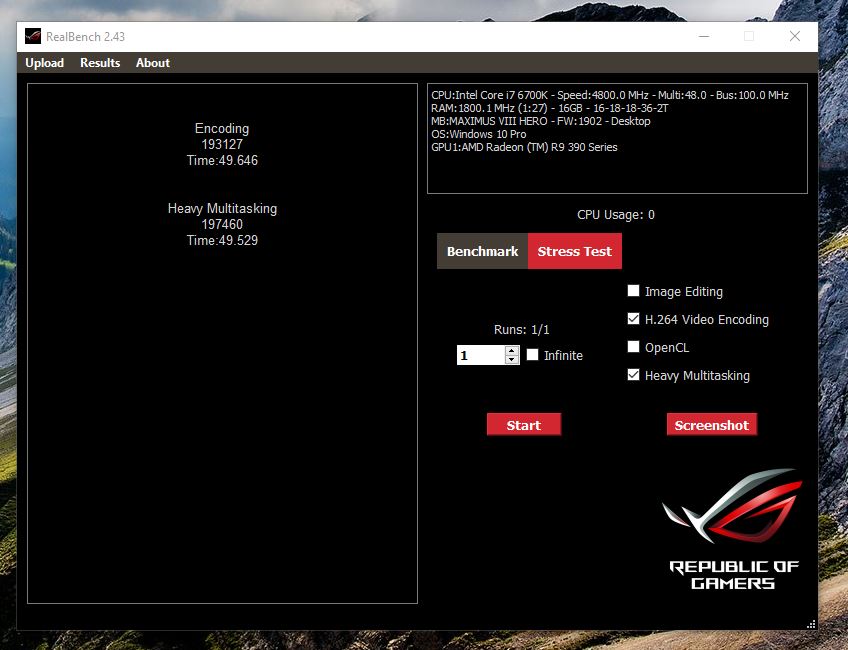Image resolution: width=848 pixels, height=650 pixels.
Task: Click the runs number input field
Action: point(481,355)
